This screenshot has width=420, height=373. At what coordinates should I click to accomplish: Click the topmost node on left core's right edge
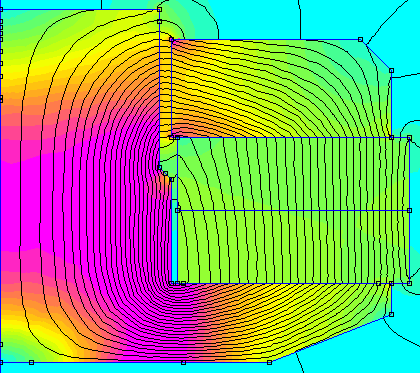pyautogui.click(x=159, y=10)
